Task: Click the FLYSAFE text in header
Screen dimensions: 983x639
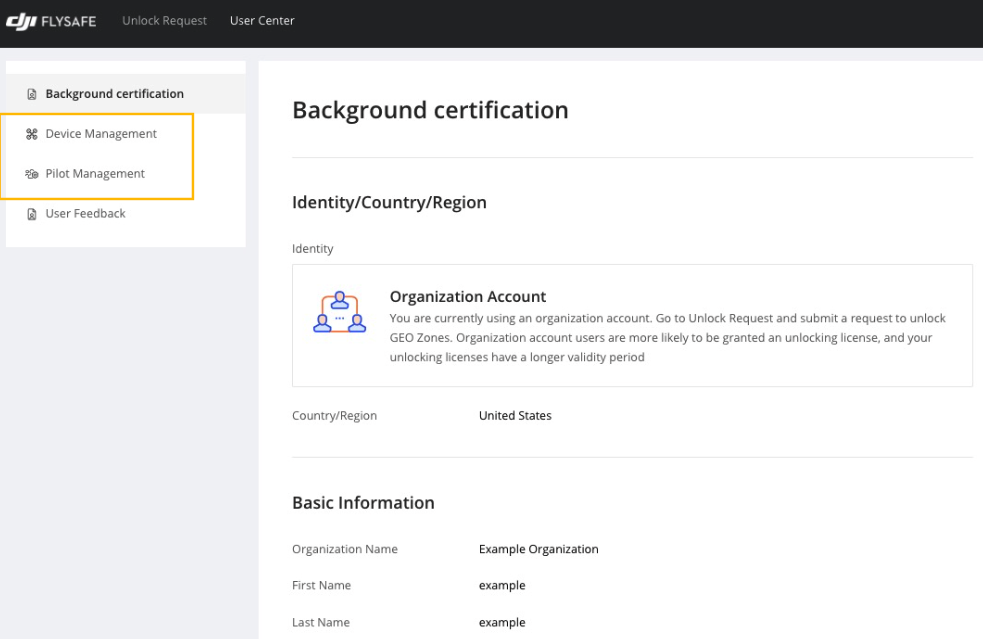Action: coord(69,22)
